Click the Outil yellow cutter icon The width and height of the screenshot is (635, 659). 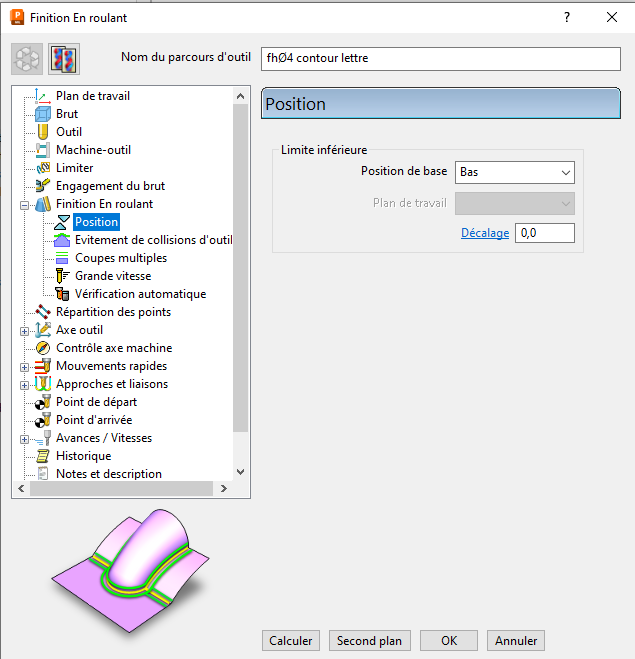click(x=43, y=132)
